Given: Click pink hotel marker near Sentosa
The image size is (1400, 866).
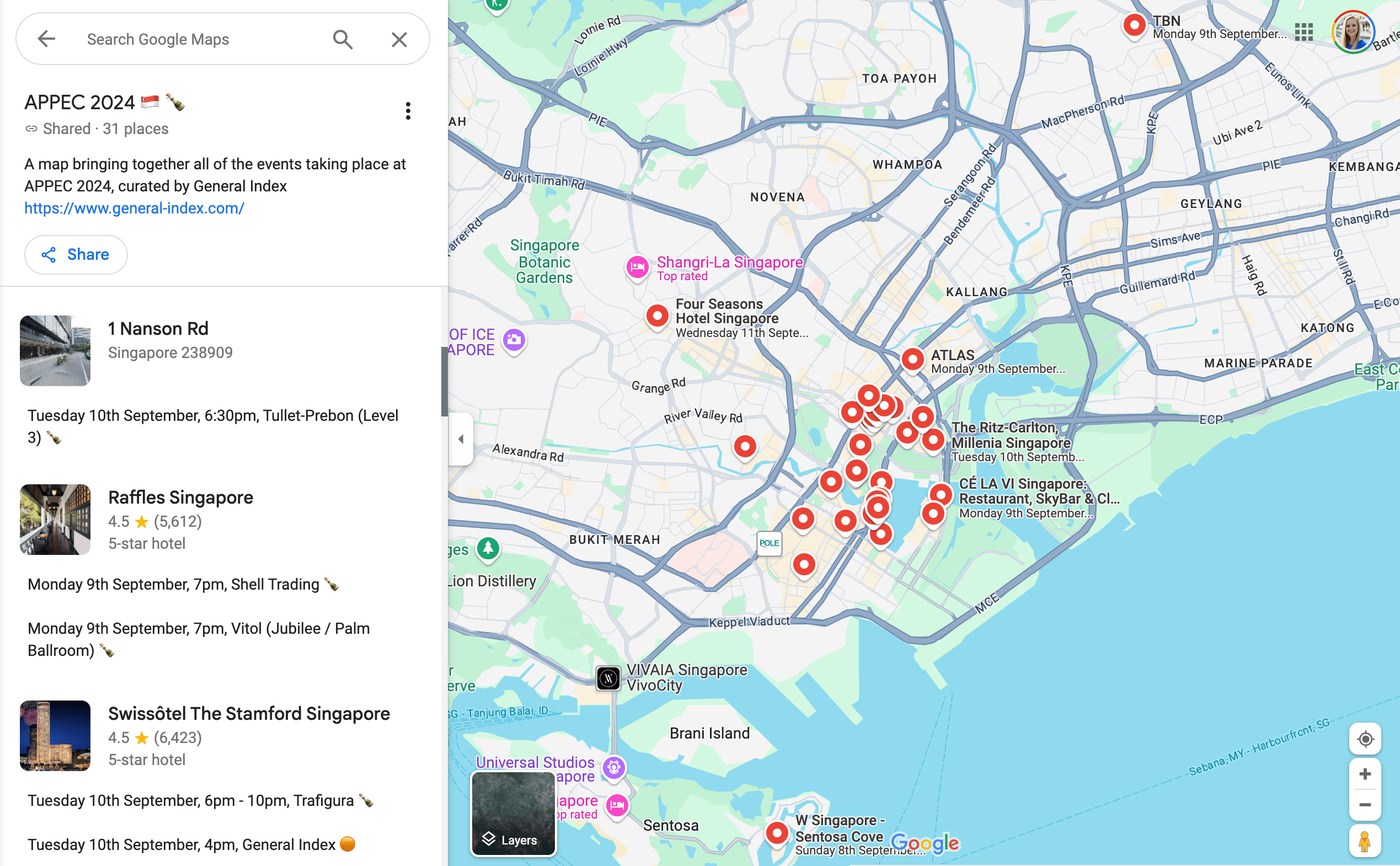Looking at the screenshot, I should point(617,806).
